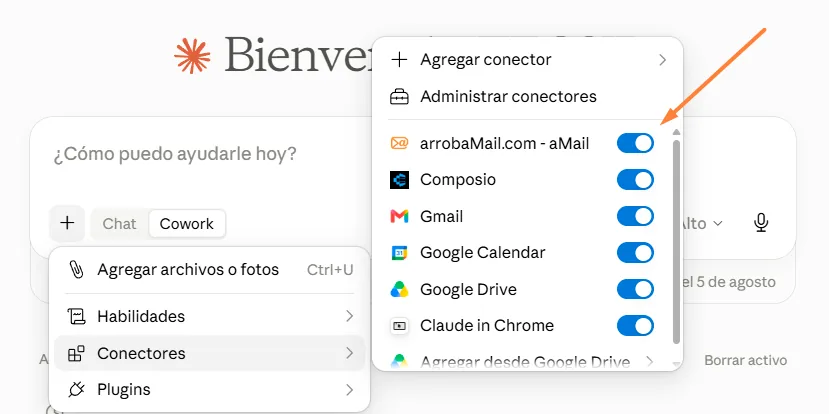This screenshot has width=829, height=414.
Task: Click the arrobaMail envelope icon
Action: click(x=399, y=143)
